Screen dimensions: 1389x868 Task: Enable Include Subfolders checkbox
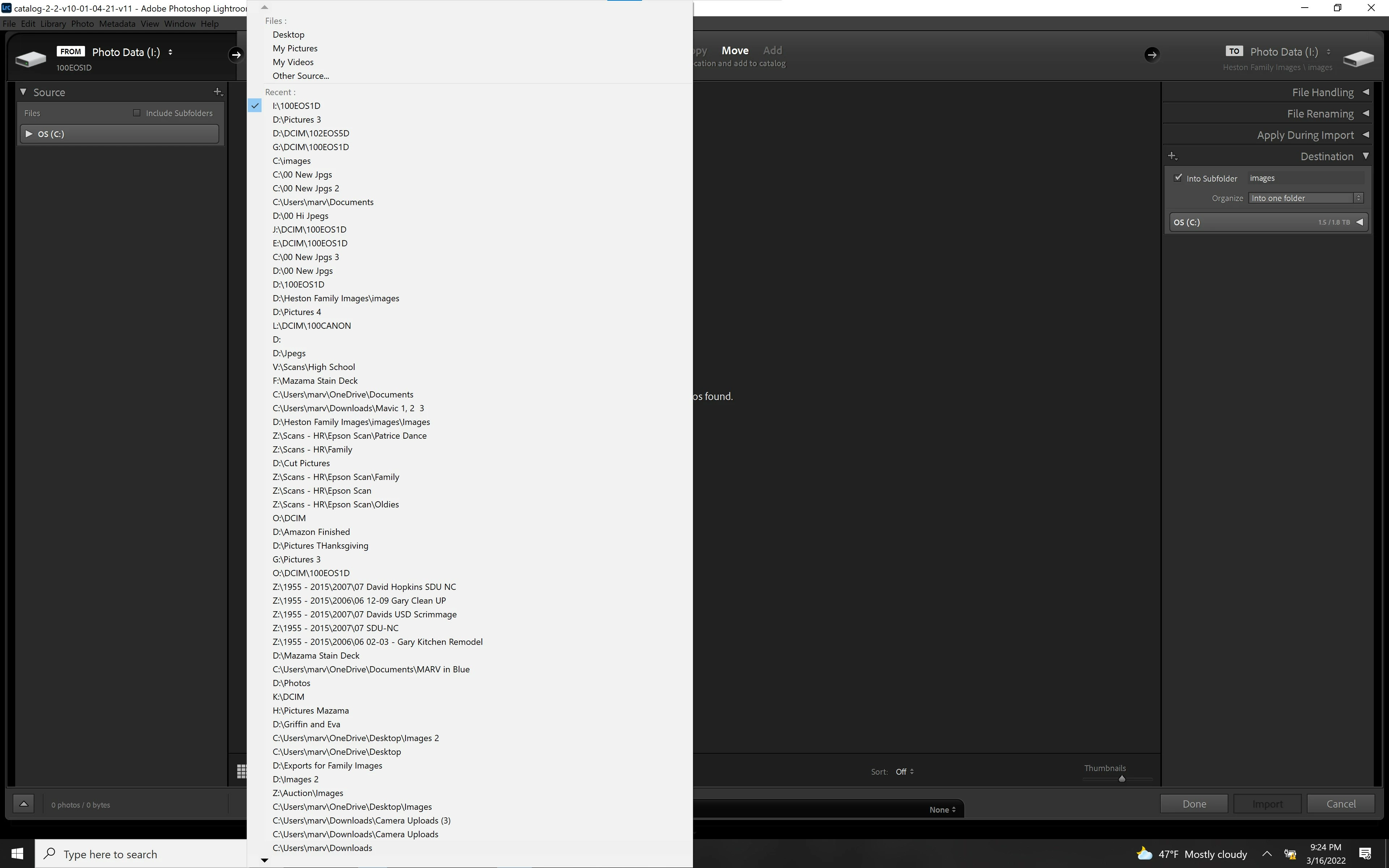(137, 113)
